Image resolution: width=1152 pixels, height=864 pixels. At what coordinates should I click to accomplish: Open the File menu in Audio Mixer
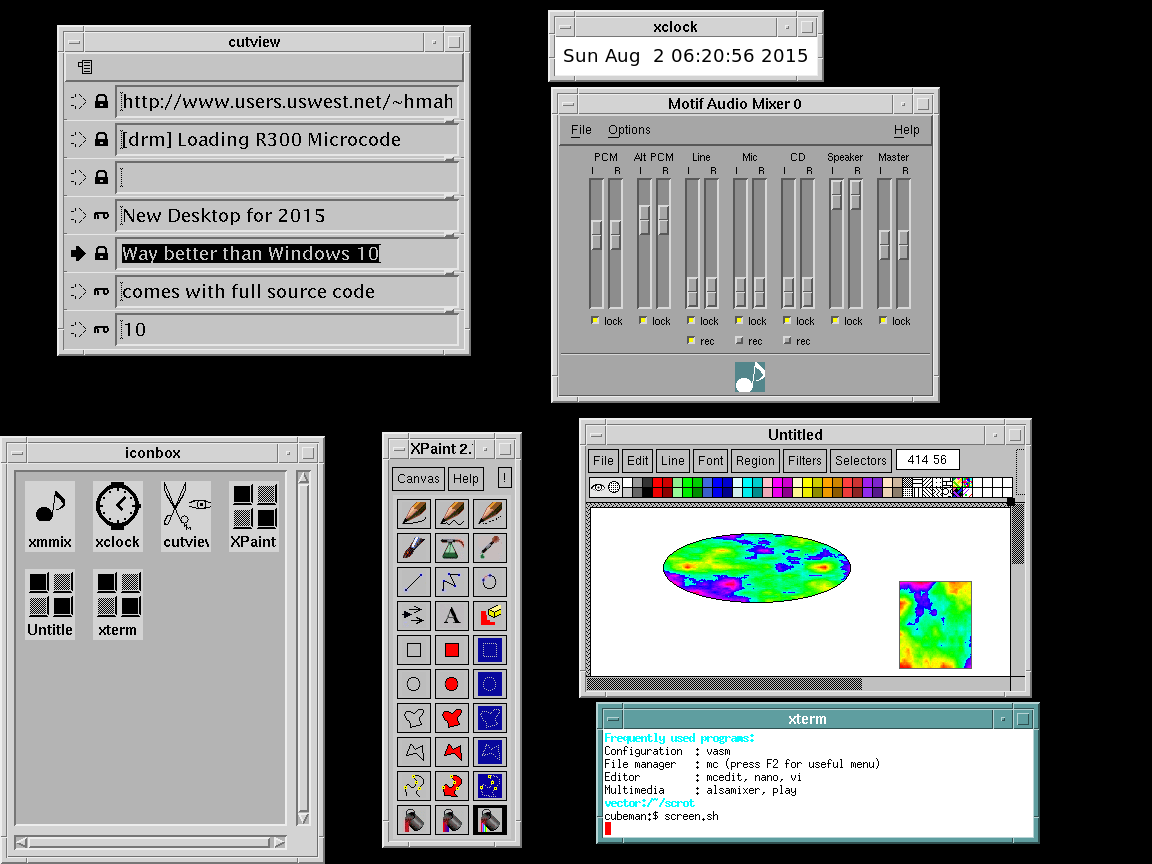point(581,130)
